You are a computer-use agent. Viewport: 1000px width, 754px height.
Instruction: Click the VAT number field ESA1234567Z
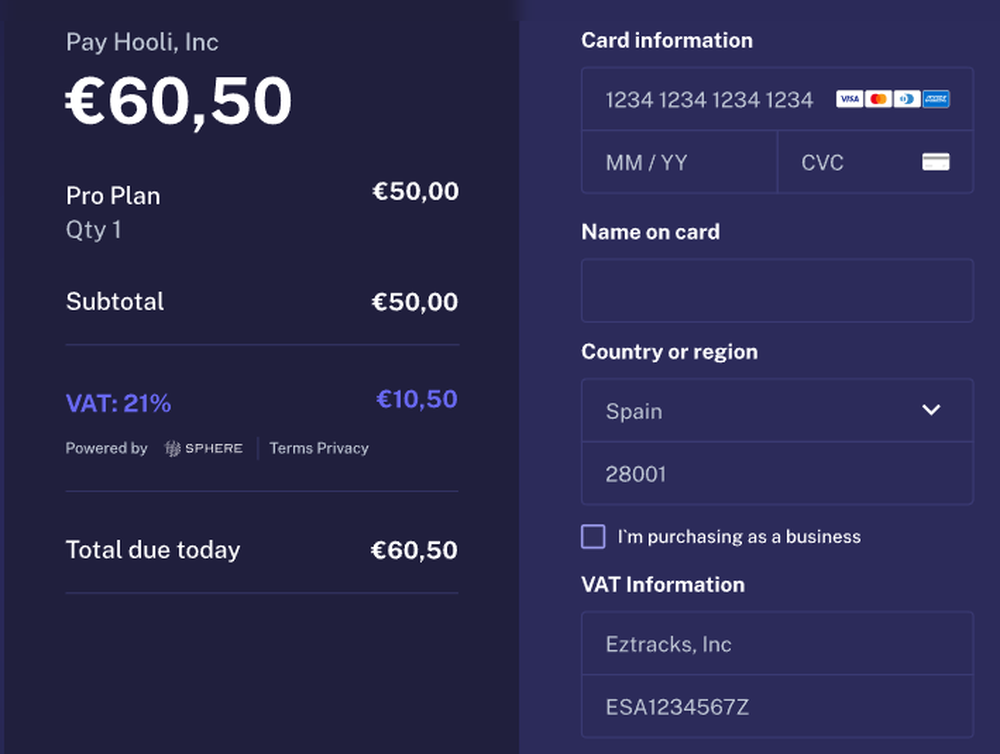click(777, 707)
